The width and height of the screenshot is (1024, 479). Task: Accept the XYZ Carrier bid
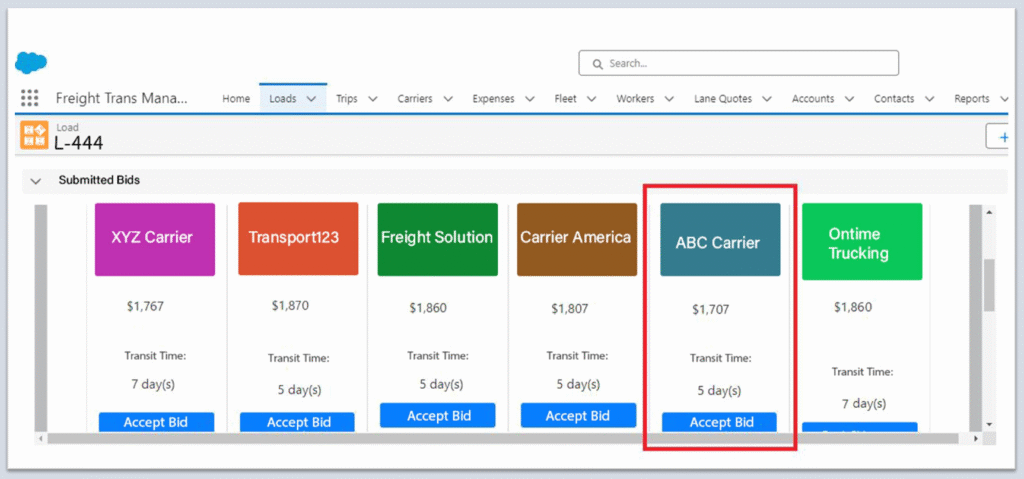155,422
